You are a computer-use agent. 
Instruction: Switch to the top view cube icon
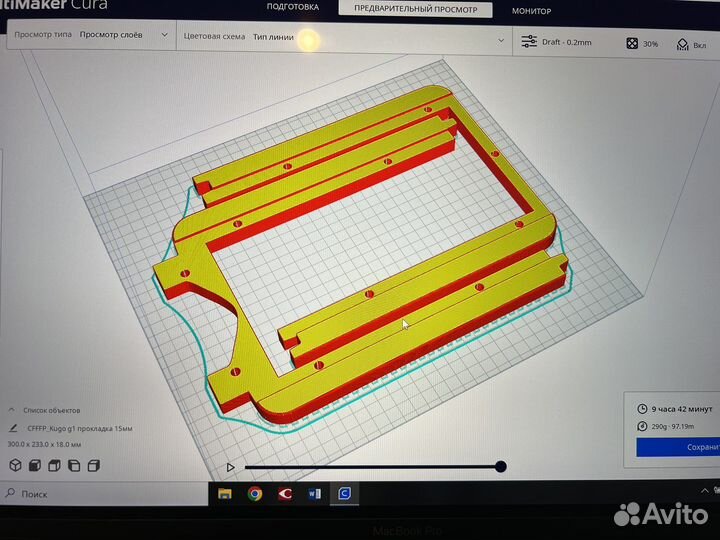point(54,465)
